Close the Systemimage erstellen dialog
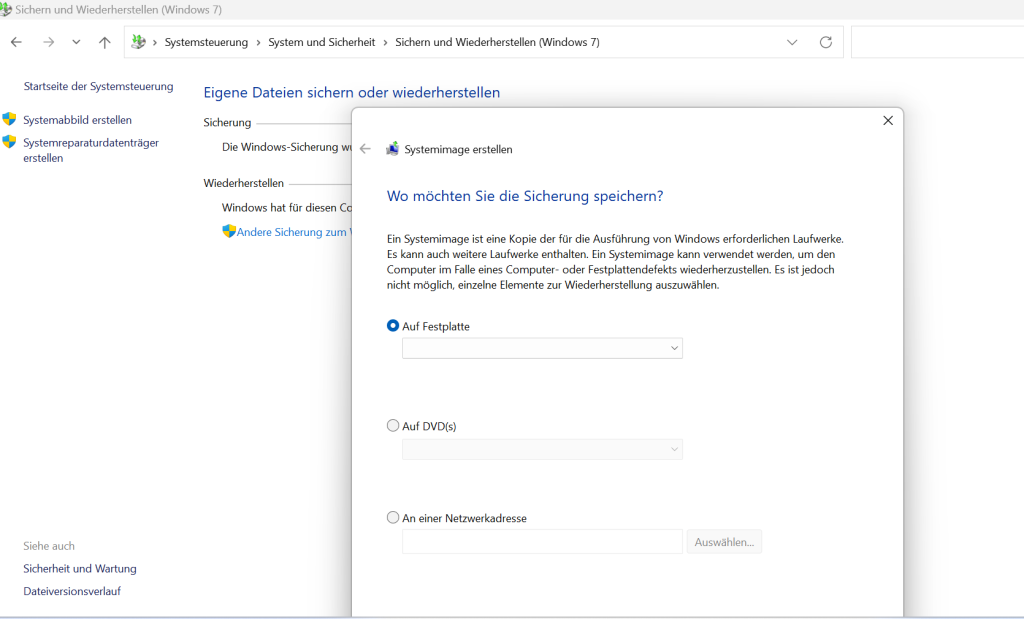This screenshot has width=1024, height=619. [888, 121]
